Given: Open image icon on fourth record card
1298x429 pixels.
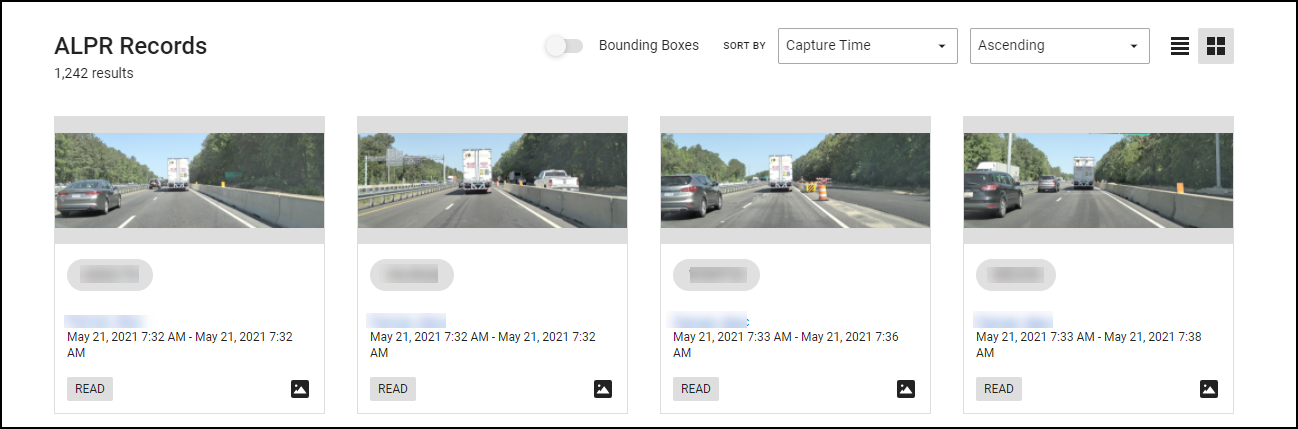Looking at the screenshot, I should pos(1209,389).
